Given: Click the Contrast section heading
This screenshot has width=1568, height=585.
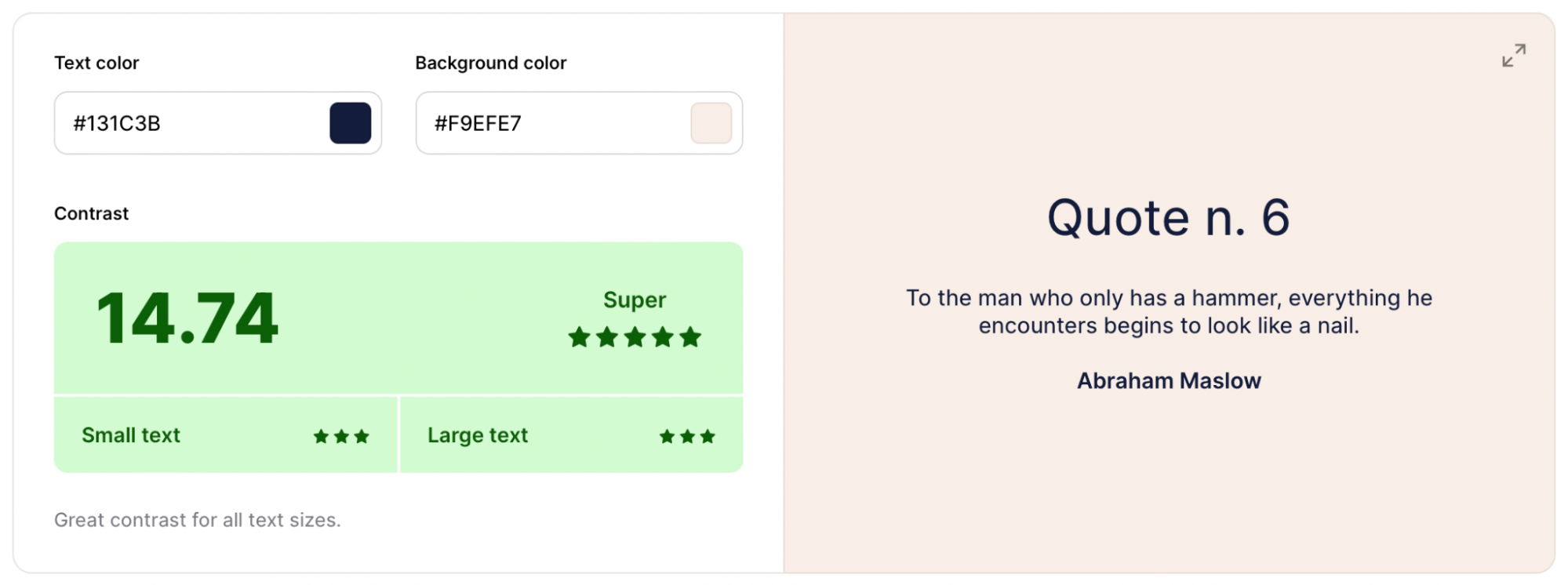Looking at the screenshot, I should pyautogui.click(x=91, y=213).
